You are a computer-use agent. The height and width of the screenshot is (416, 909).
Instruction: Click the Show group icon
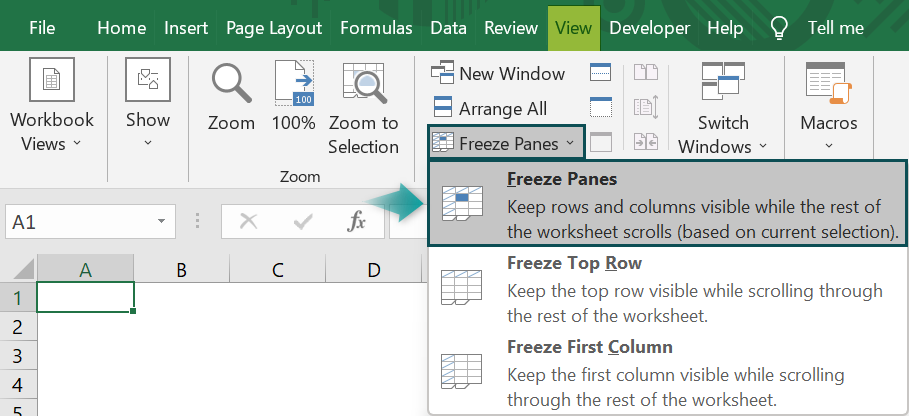click(x=148, y=79)
